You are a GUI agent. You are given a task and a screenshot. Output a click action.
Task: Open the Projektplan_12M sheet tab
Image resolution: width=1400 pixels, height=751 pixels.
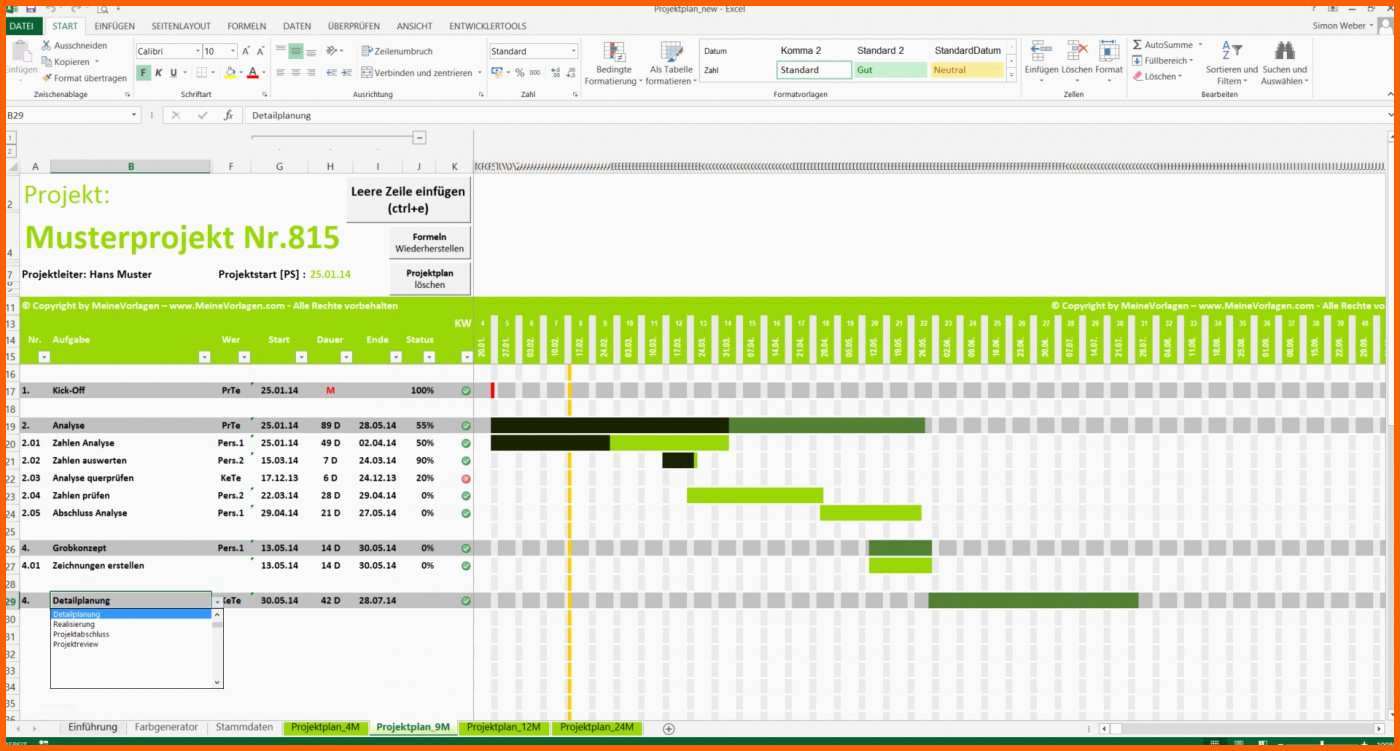point(503,727)
